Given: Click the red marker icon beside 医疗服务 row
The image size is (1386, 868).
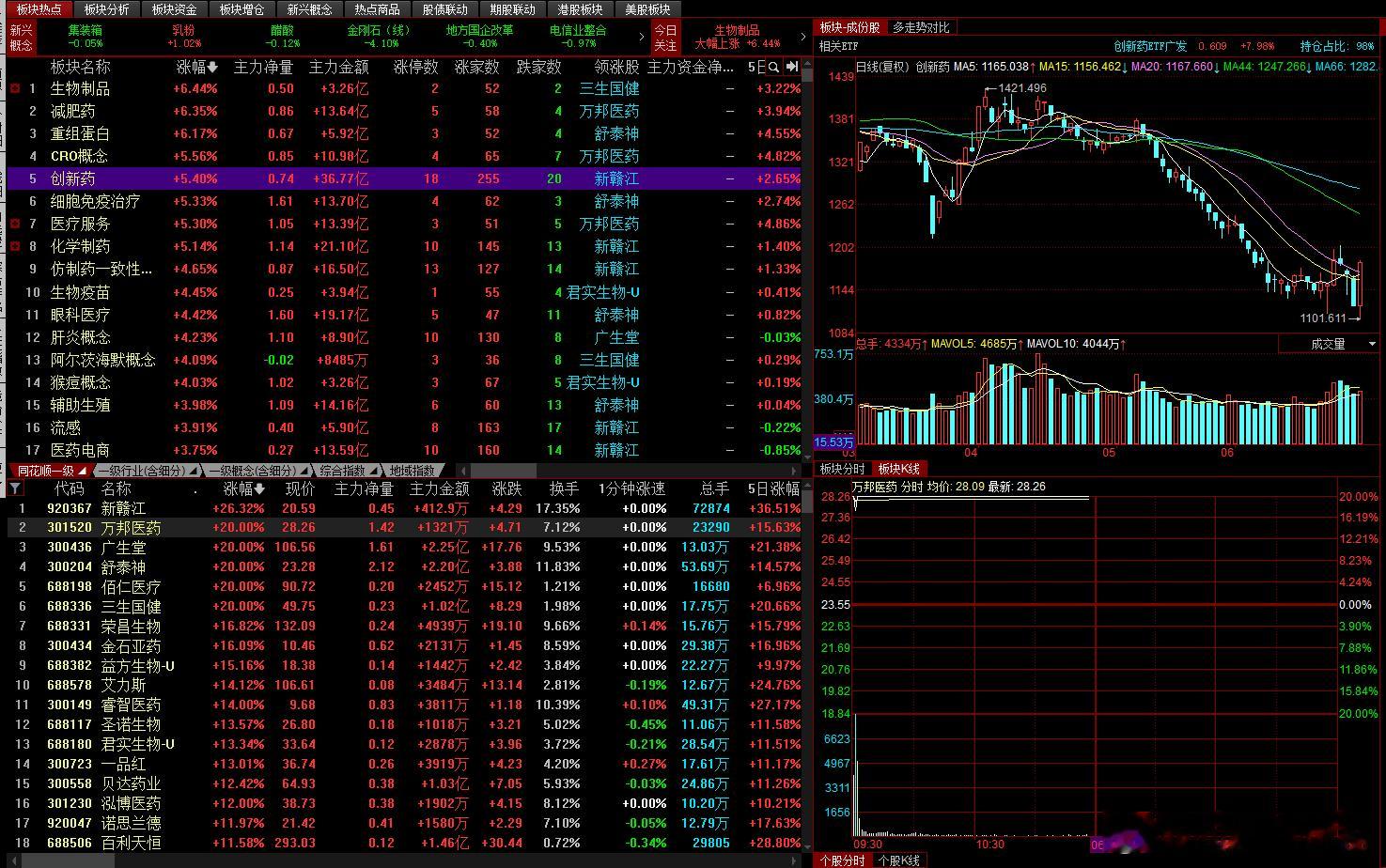Looking at the screenshot, I should tap(15, 224).
